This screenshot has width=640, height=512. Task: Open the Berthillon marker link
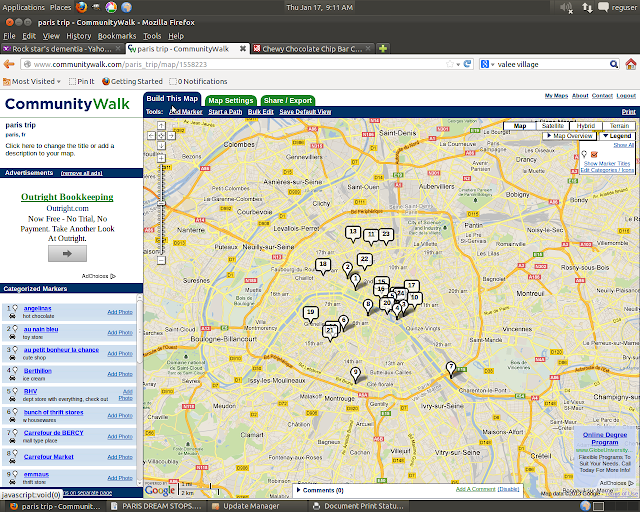[x=38, y=371]
